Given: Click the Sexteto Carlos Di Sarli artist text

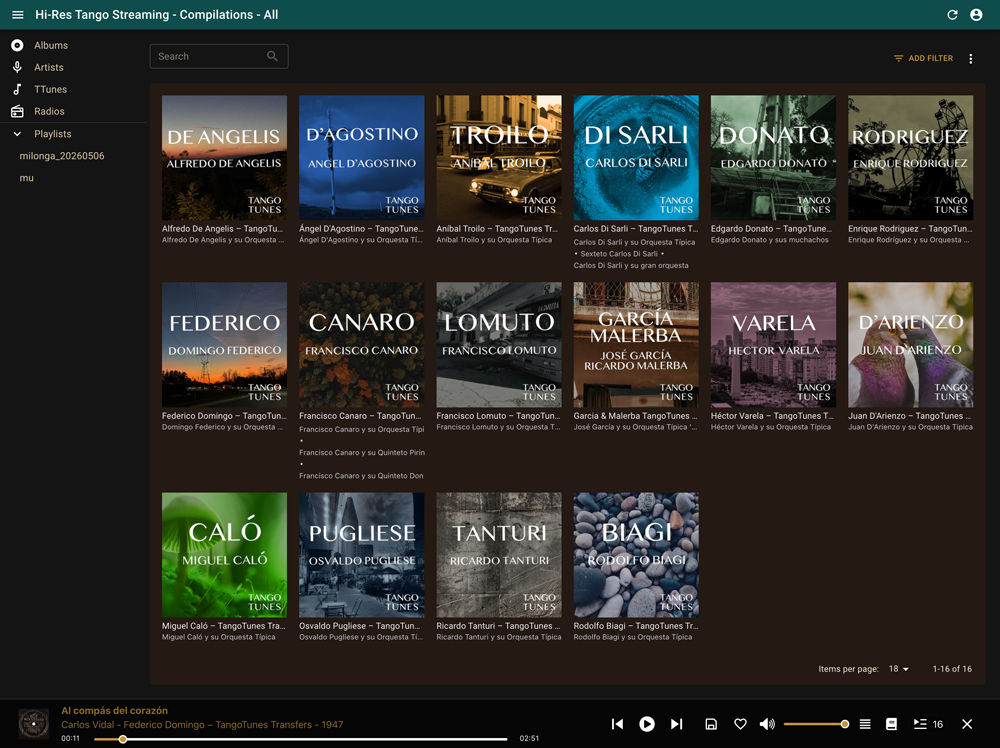Looking at the screenshot, I should (x=619, y=254).
